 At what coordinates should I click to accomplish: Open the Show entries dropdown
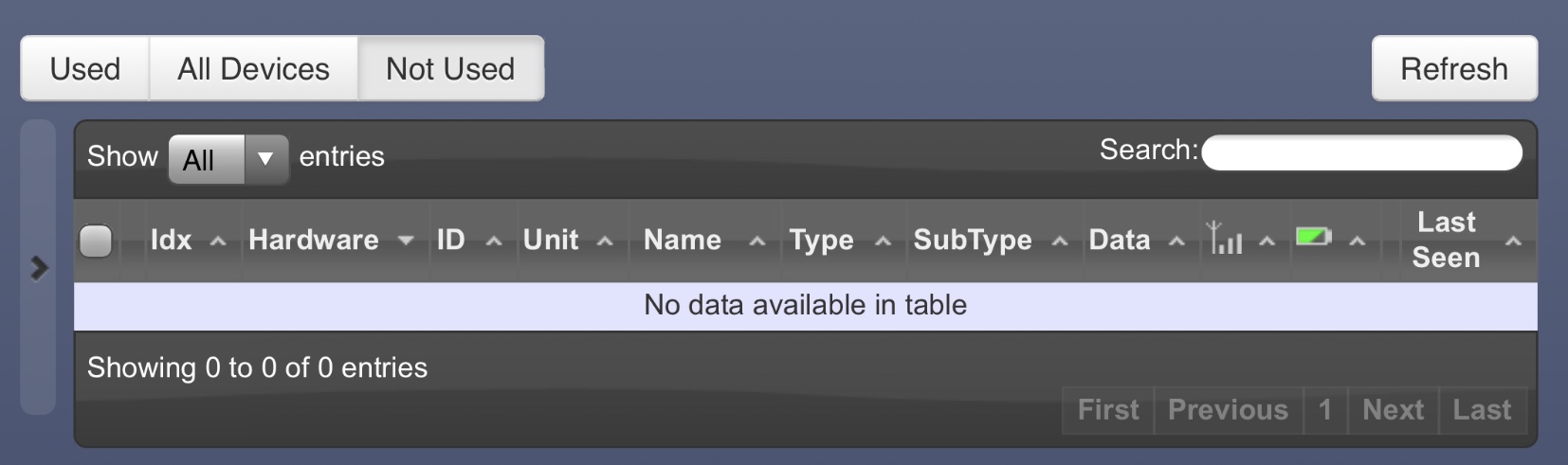(x=228, y=158)
